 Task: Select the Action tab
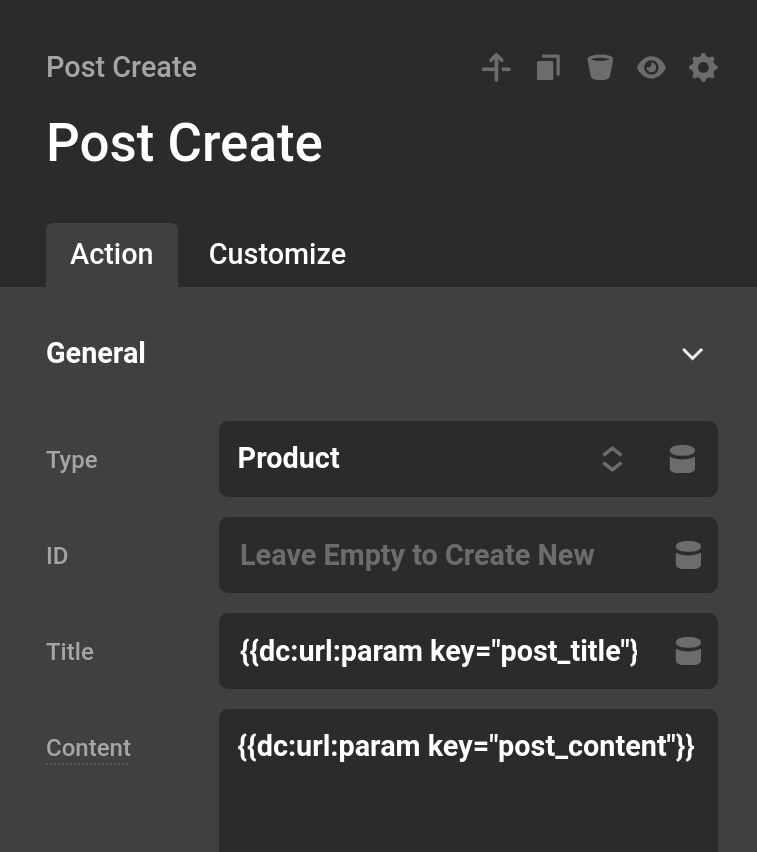point(111,254)
